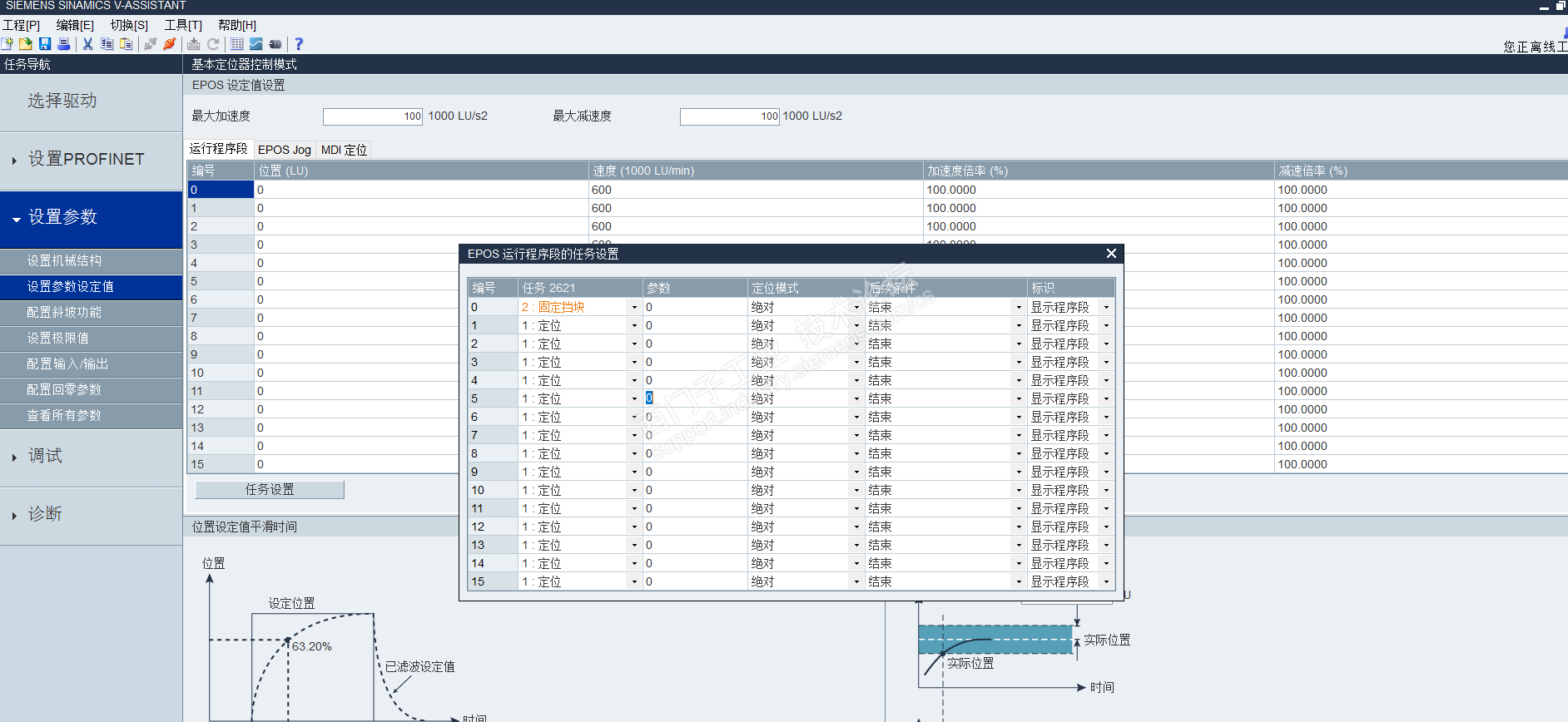Switch to the EPOS Jog tab
This screenshot has width=1568, height=722.
[x=285, y=150]
